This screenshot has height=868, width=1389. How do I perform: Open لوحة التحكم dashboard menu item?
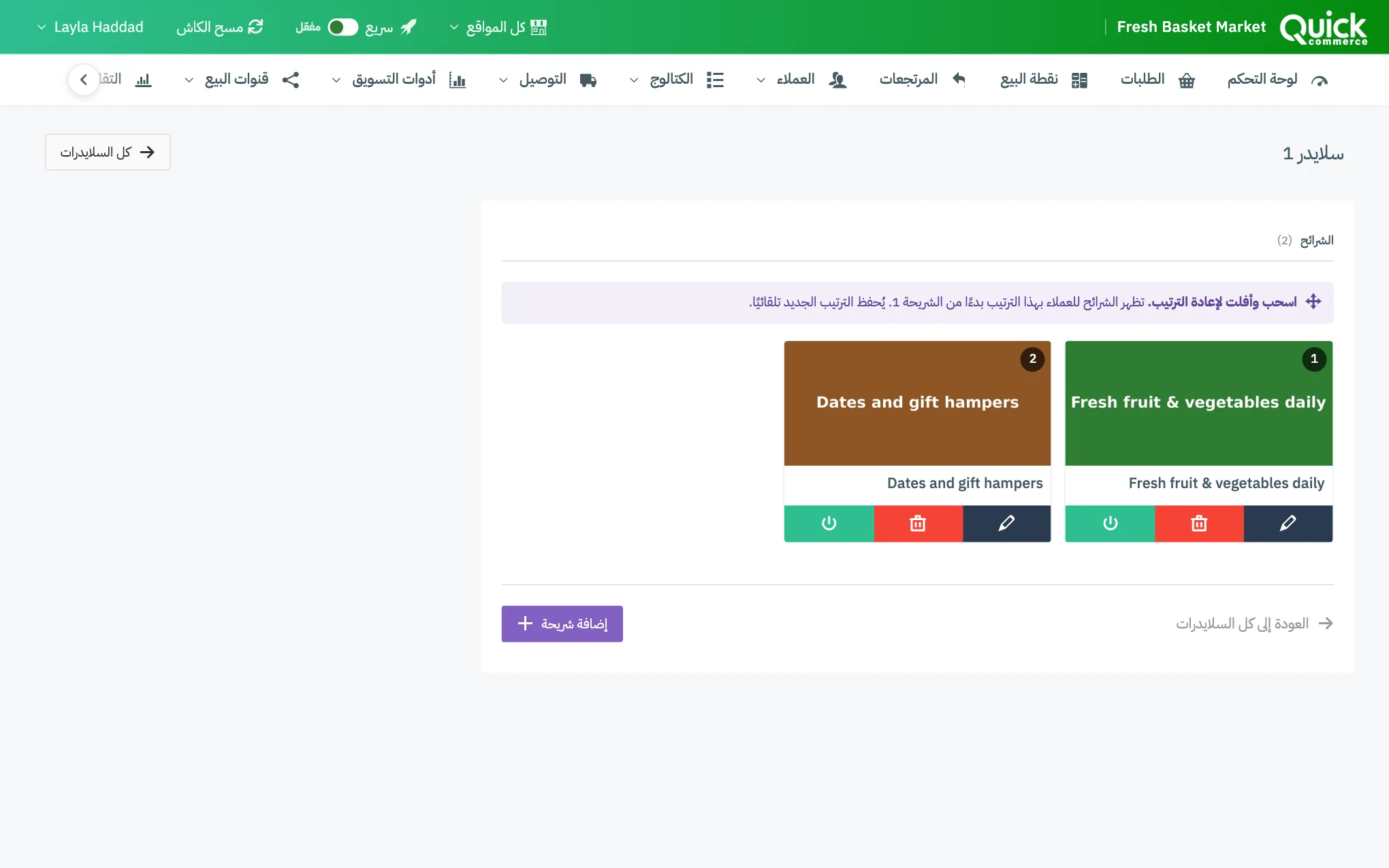click(1277, 80)
